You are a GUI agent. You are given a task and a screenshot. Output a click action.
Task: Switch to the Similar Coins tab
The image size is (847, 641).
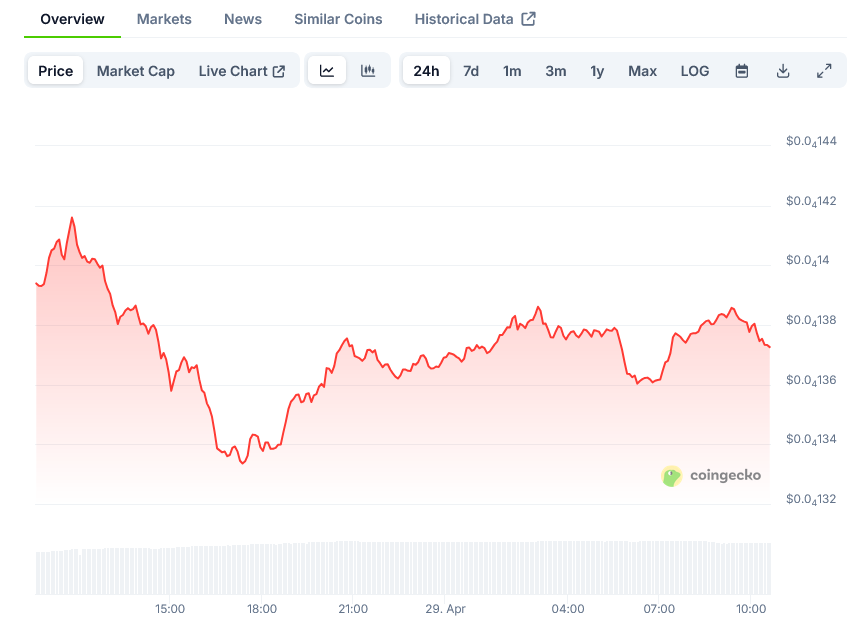pos(340,19)
